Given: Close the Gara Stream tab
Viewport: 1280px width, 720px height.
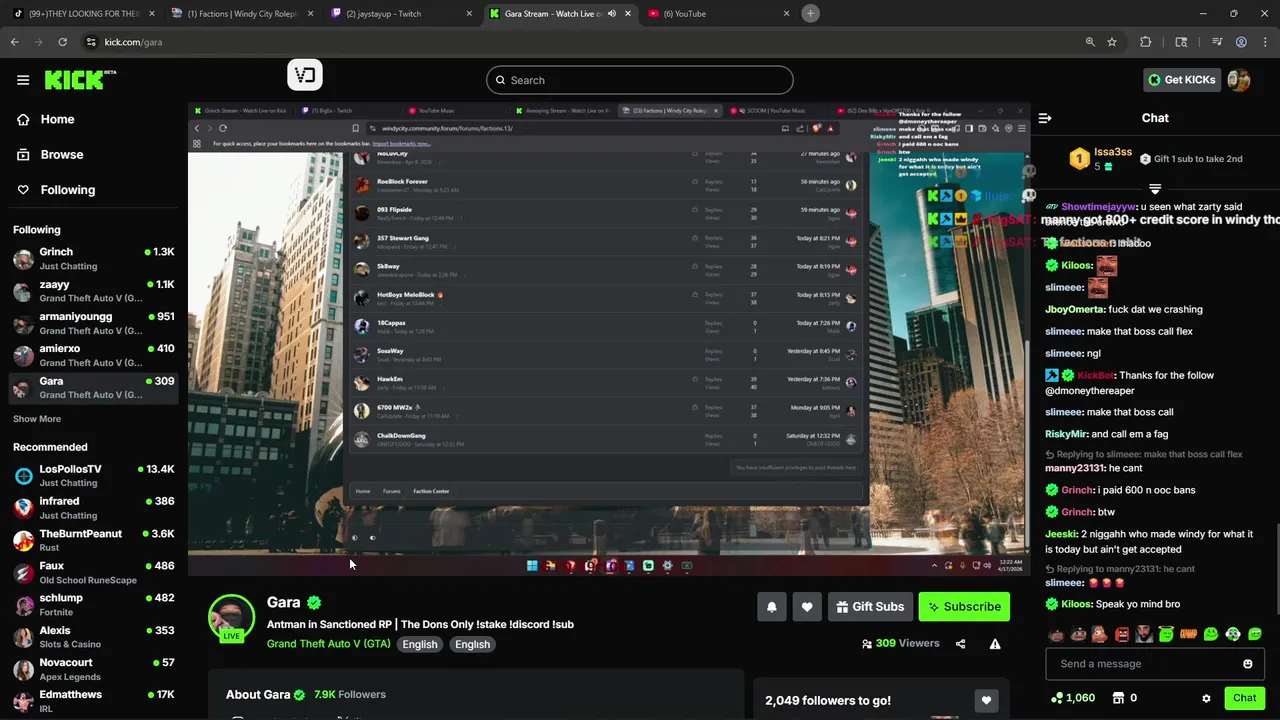Looking at the screenshot, I should (x=627, y=13).
